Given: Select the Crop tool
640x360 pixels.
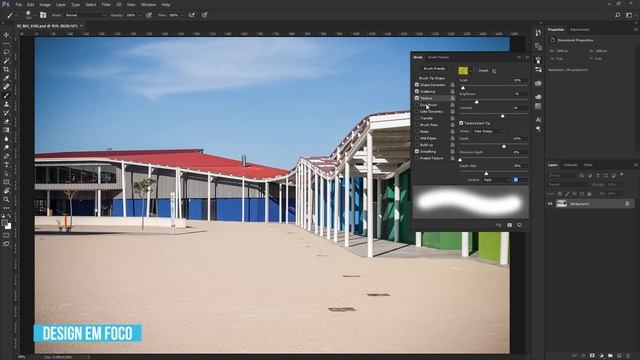Looking at the screenshot, I should tap(6, 69).
